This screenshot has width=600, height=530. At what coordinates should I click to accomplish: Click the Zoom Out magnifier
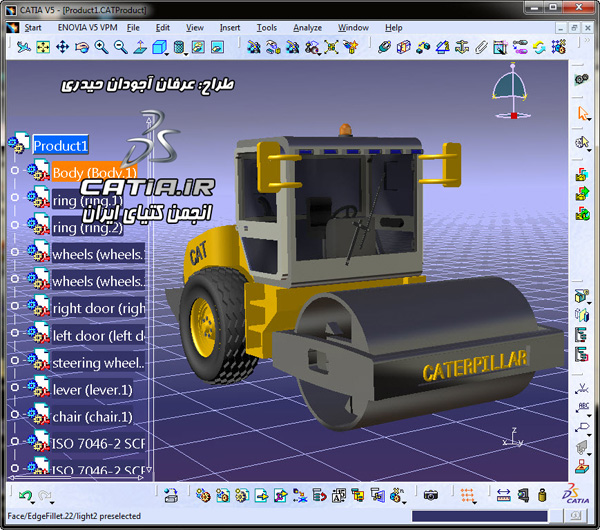(x=121, y=47)
